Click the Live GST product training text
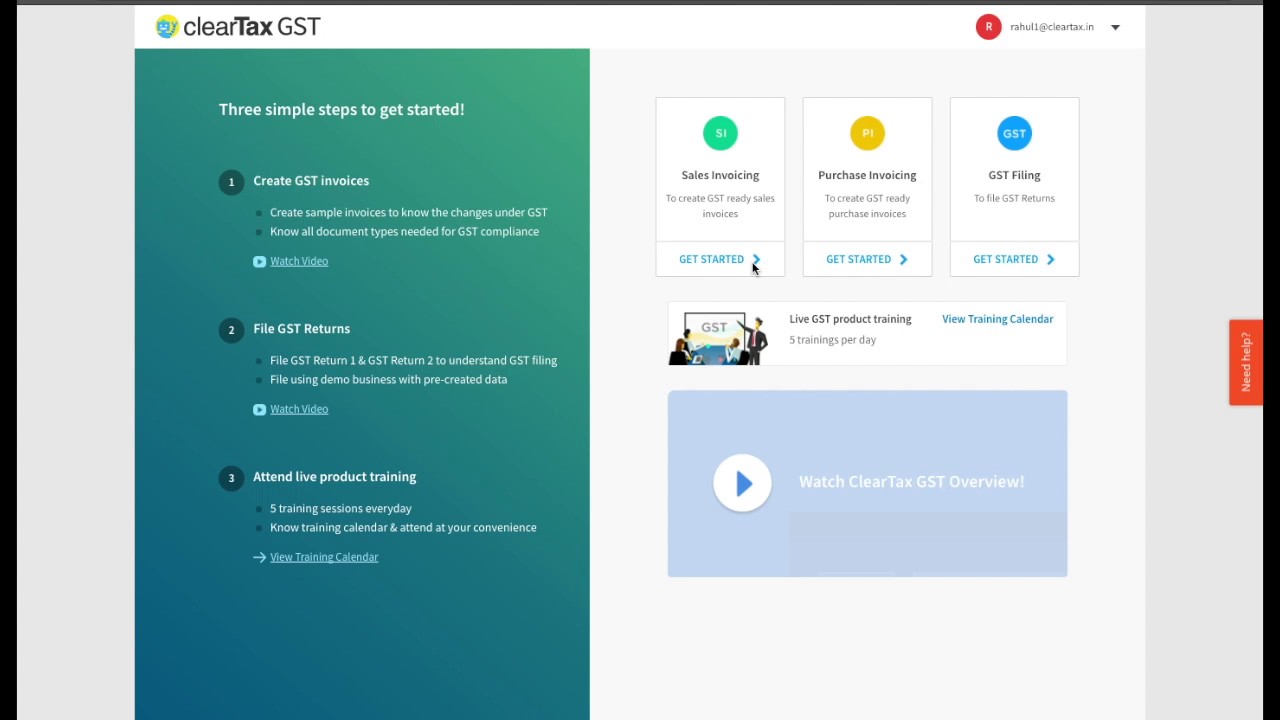This screenshot has width=1280, height=720. click(x=850, y=319)
